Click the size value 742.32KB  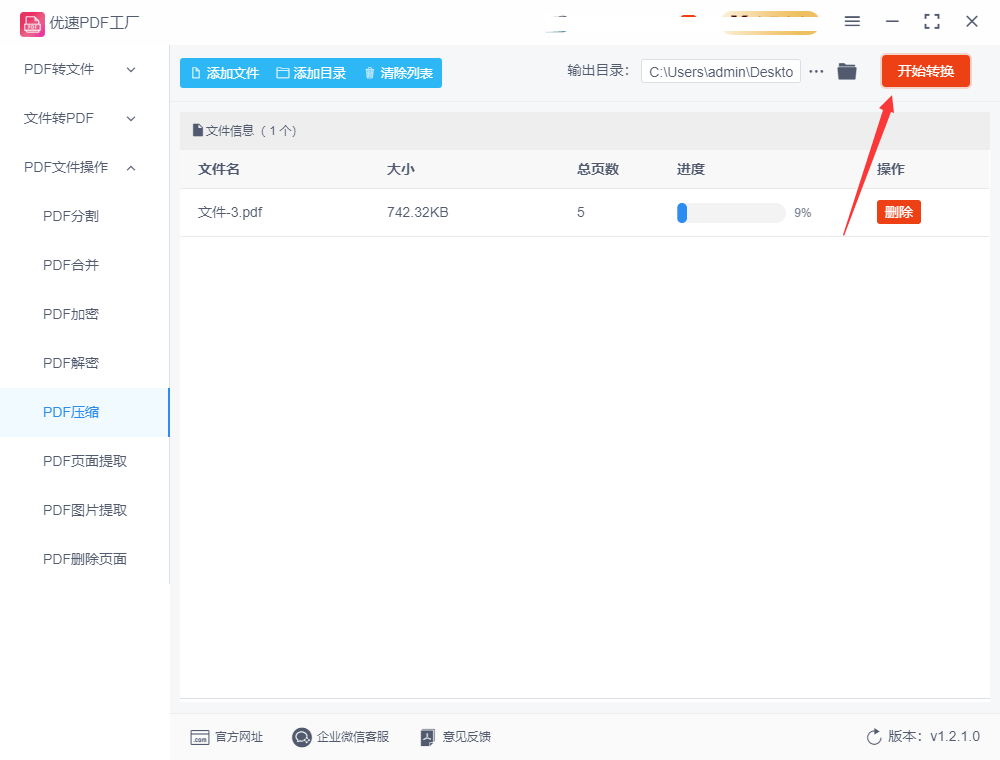[x=418, y=212]
